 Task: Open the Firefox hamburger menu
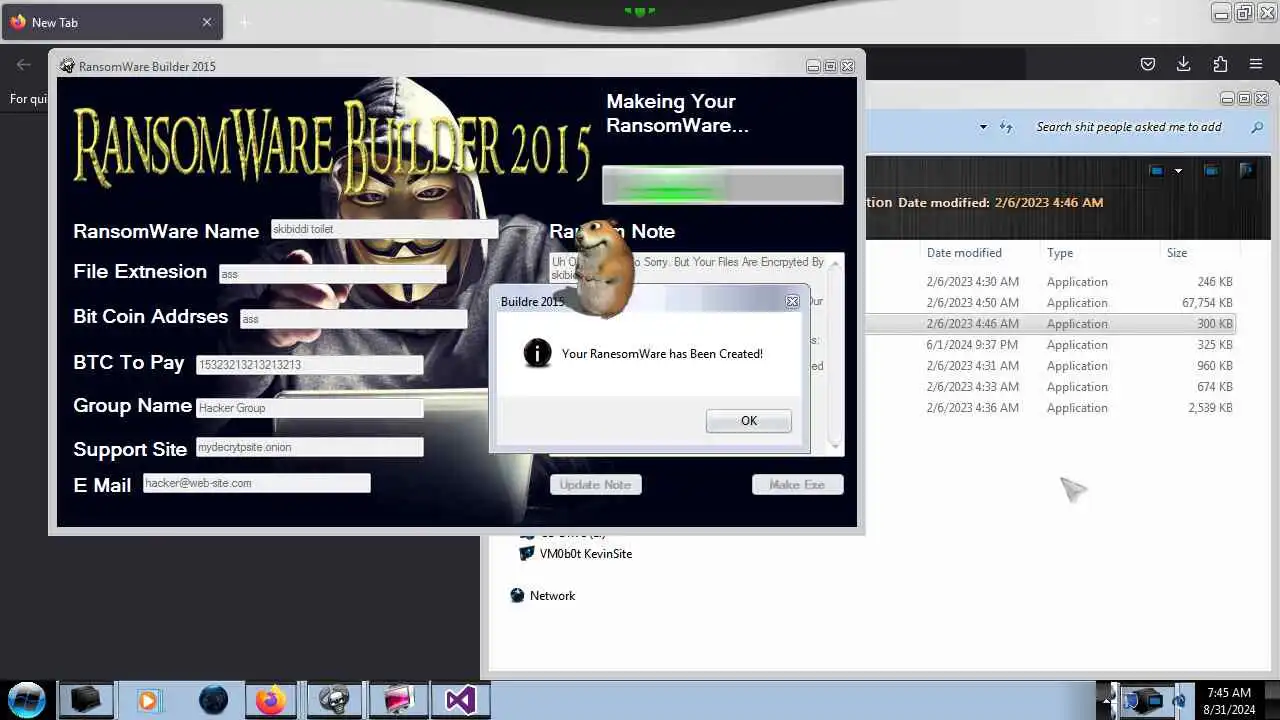tap(1256, 64)
